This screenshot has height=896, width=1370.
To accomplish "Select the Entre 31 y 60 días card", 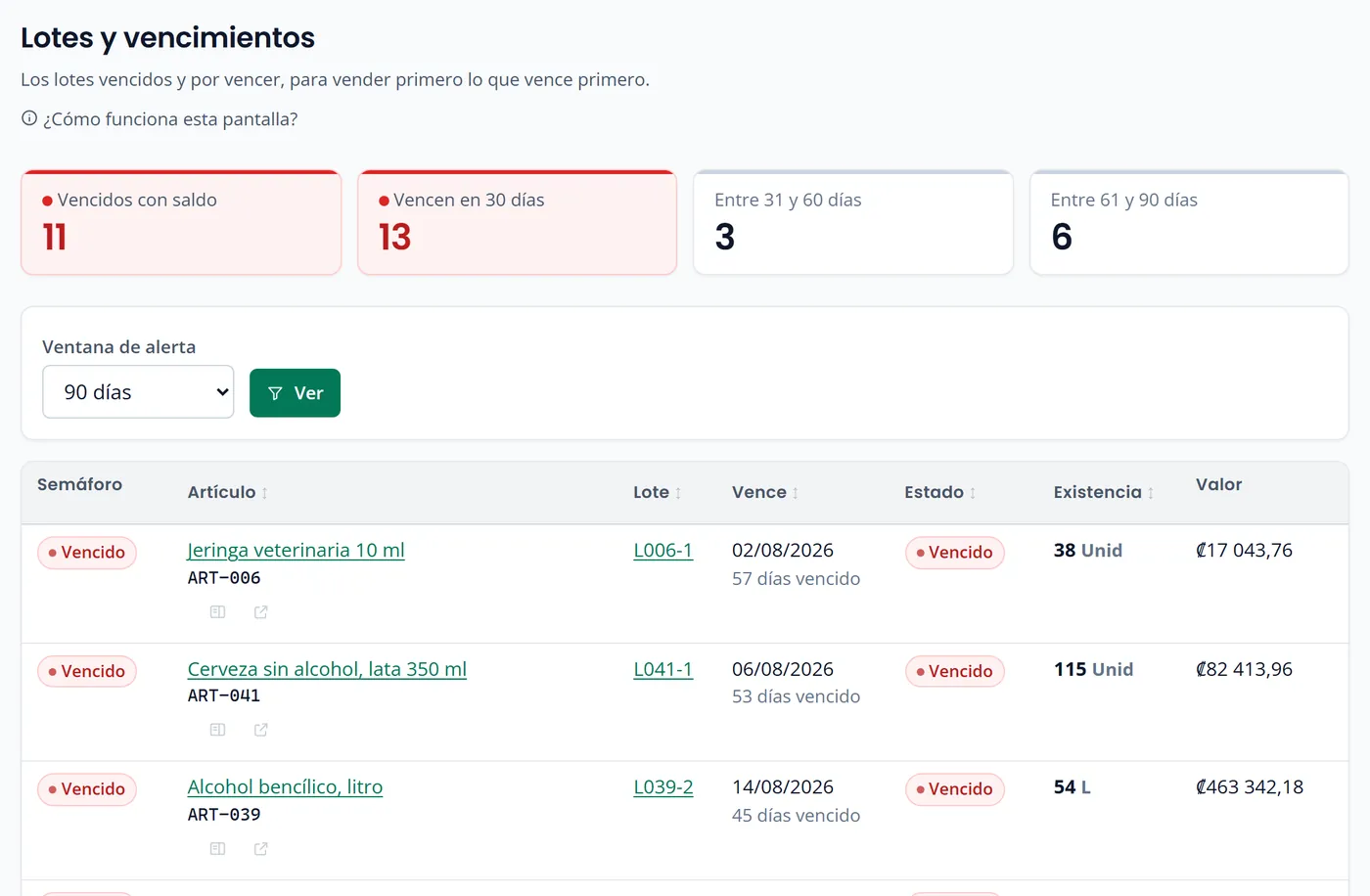I will (x=853, y=223).
